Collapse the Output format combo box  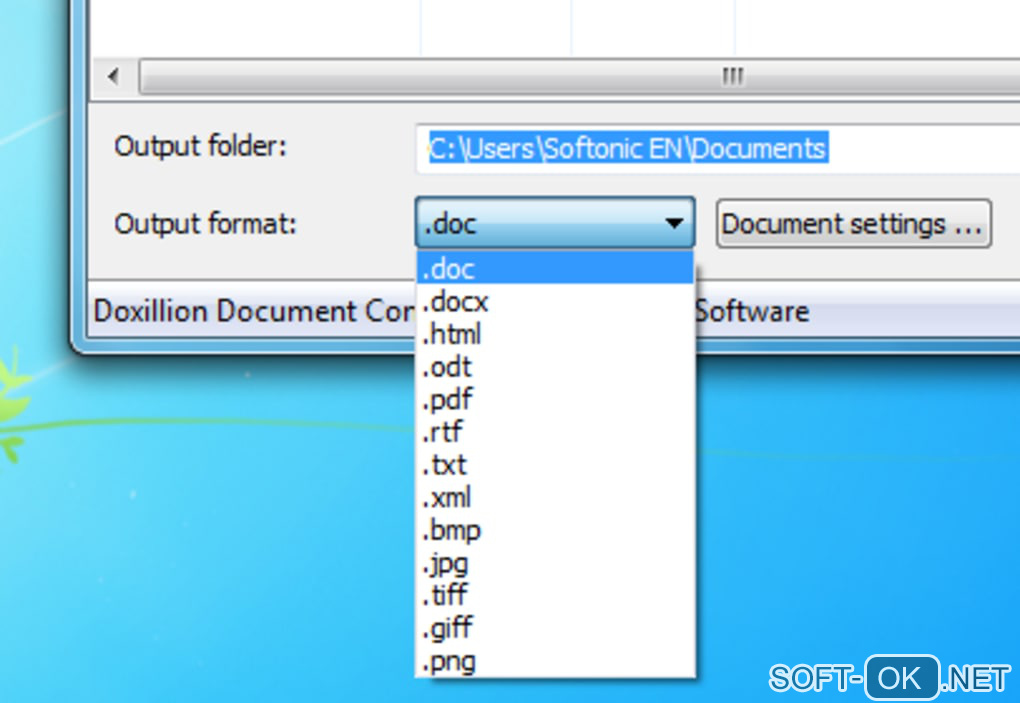555,223
